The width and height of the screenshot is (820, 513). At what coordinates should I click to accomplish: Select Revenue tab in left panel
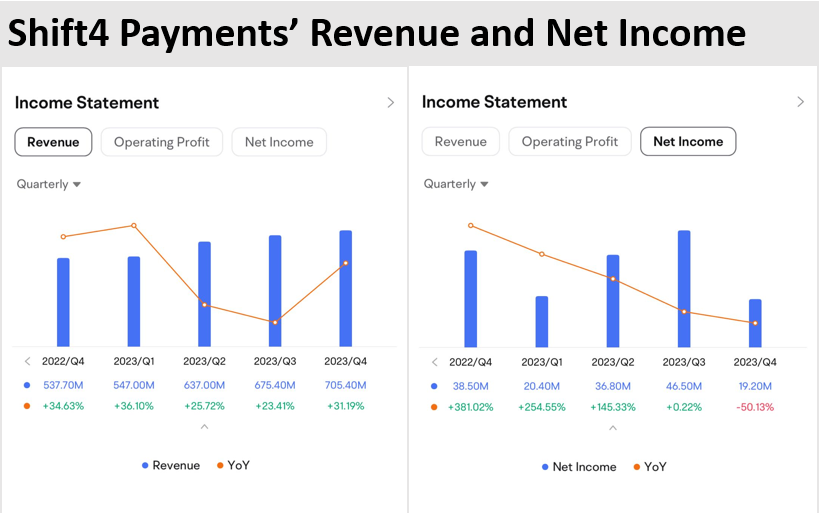tap(53, 142)
